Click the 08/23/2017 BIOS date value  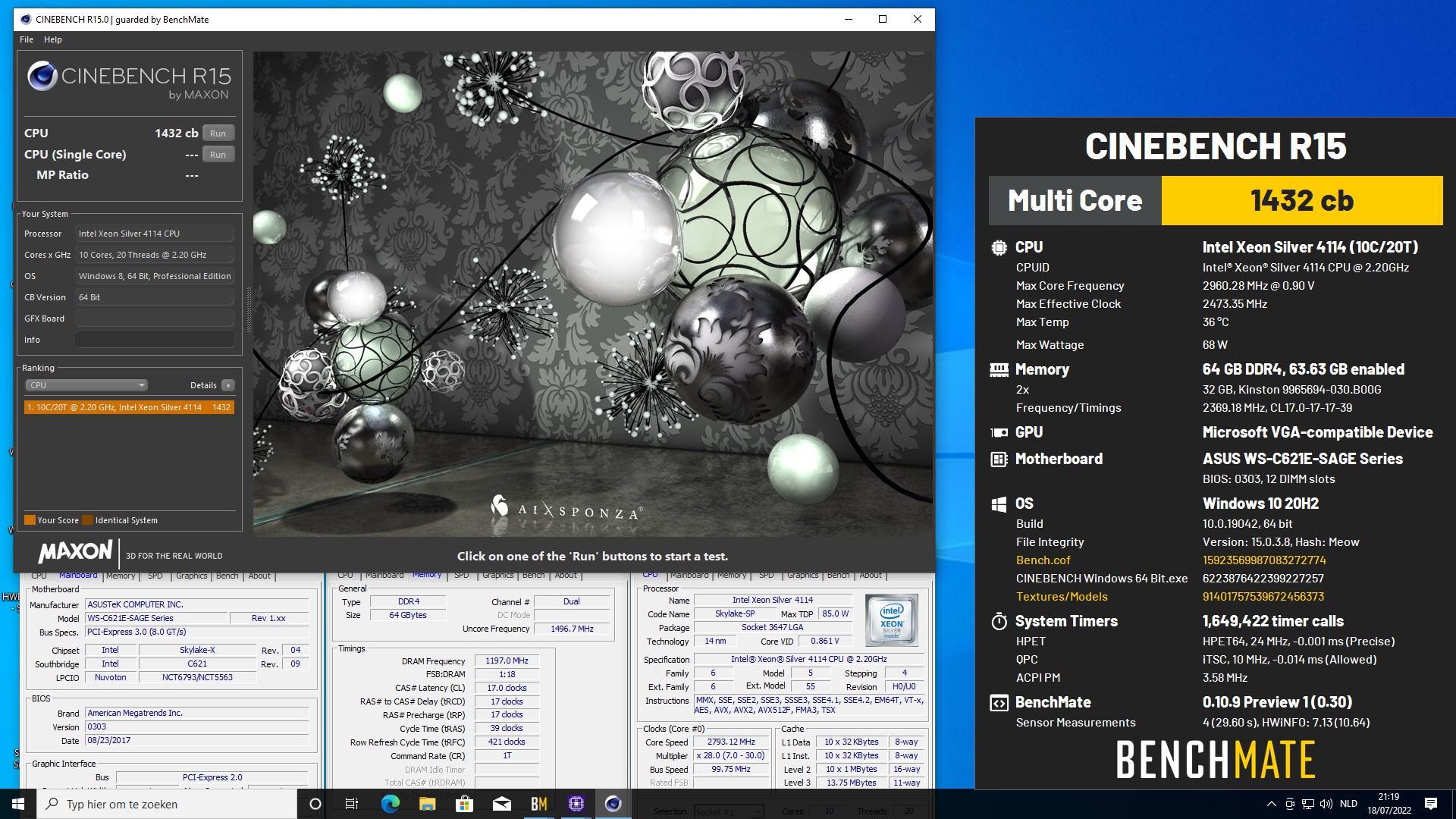click(197, 740)
